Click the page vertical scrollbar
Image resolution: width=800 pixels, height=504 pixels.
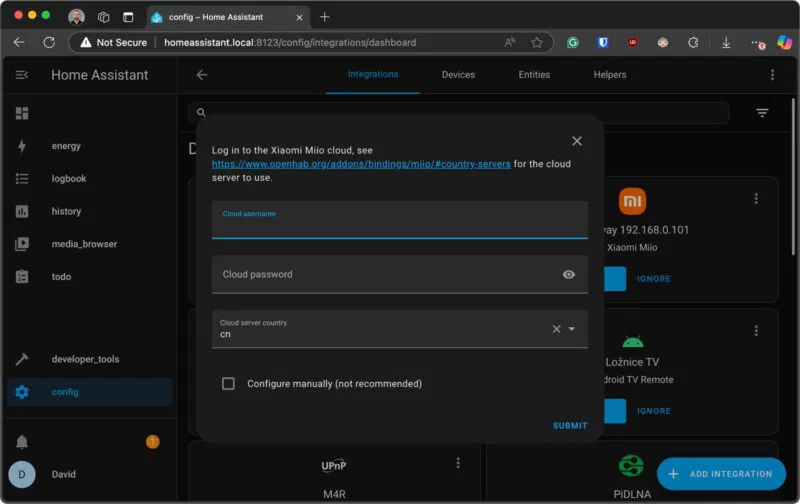[x=793, y=178]
